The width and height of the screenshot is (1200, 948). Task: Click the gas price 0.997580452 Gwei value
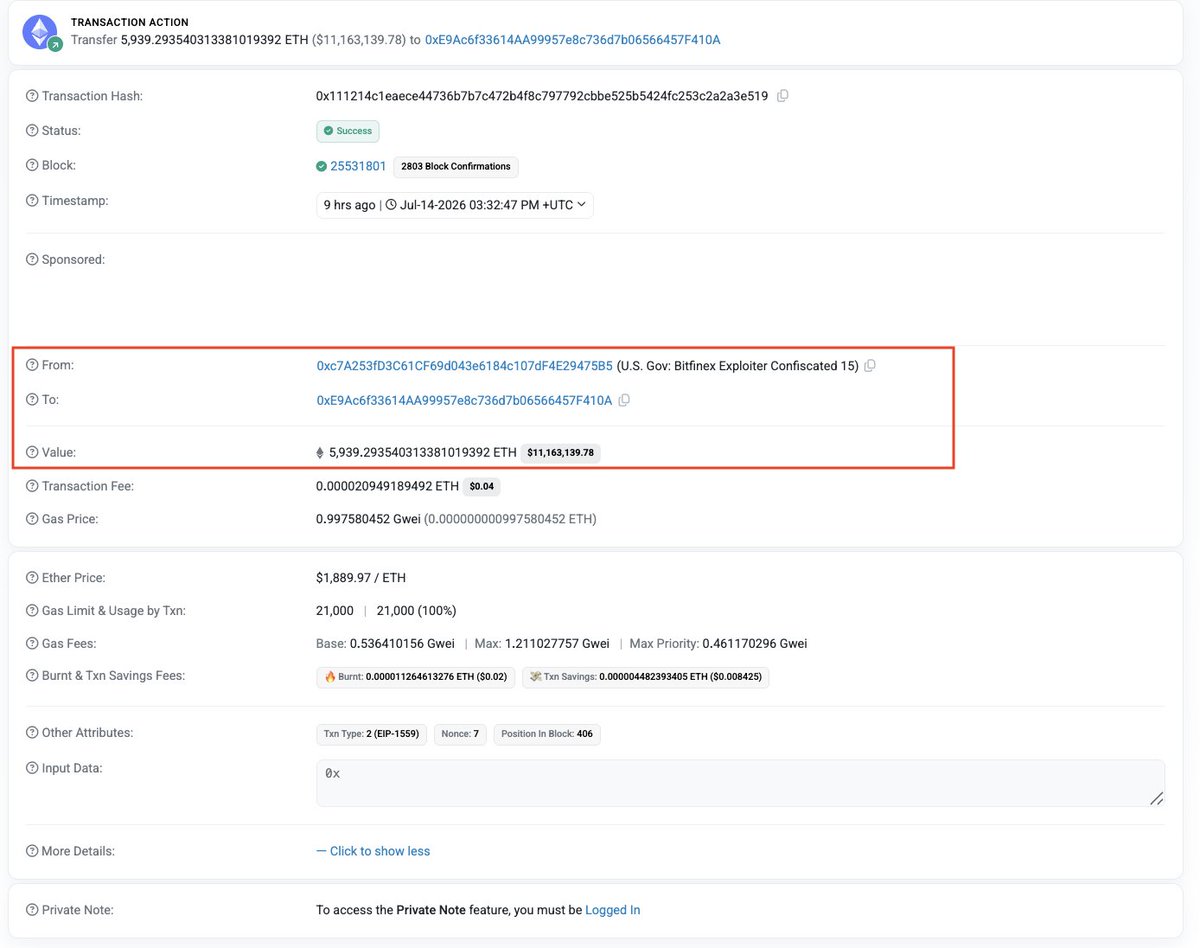click(368, 519)
